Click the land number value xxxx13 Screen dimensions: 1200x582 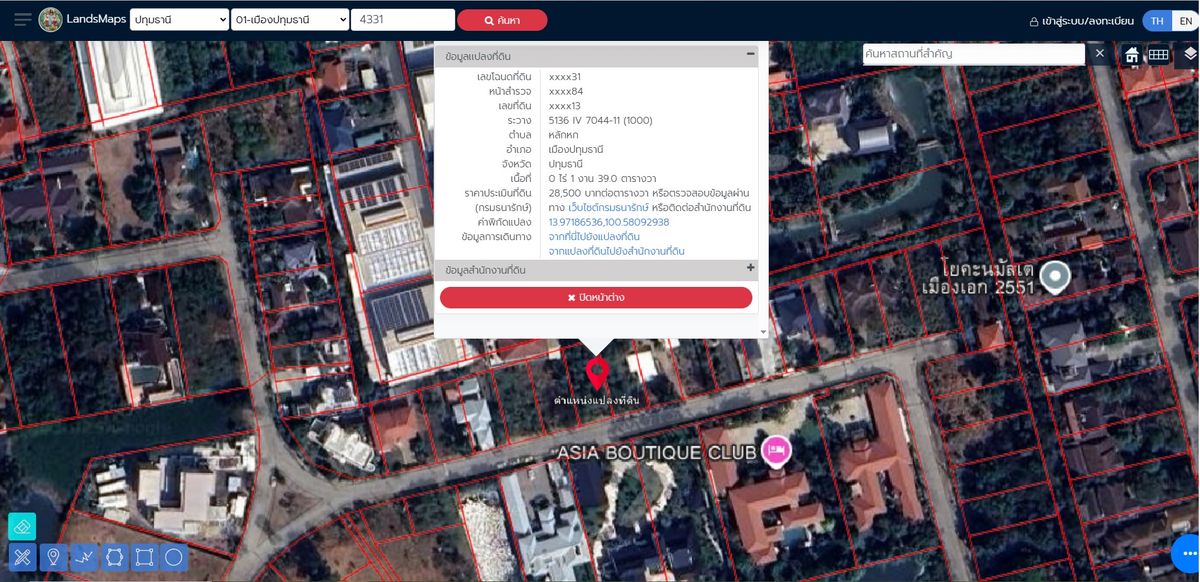click(x=565, y=106)
